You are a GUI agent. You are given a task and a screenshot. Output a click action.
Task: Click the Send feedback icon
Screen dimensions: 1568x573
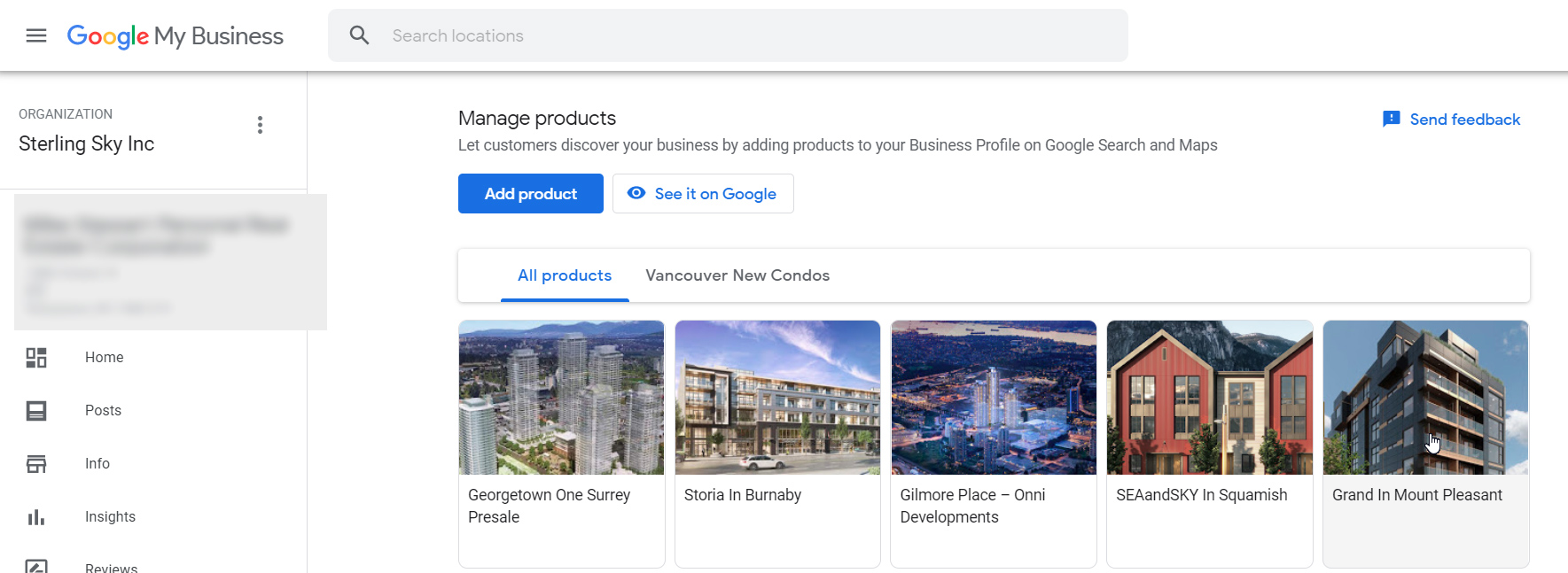pos(1391,120)
